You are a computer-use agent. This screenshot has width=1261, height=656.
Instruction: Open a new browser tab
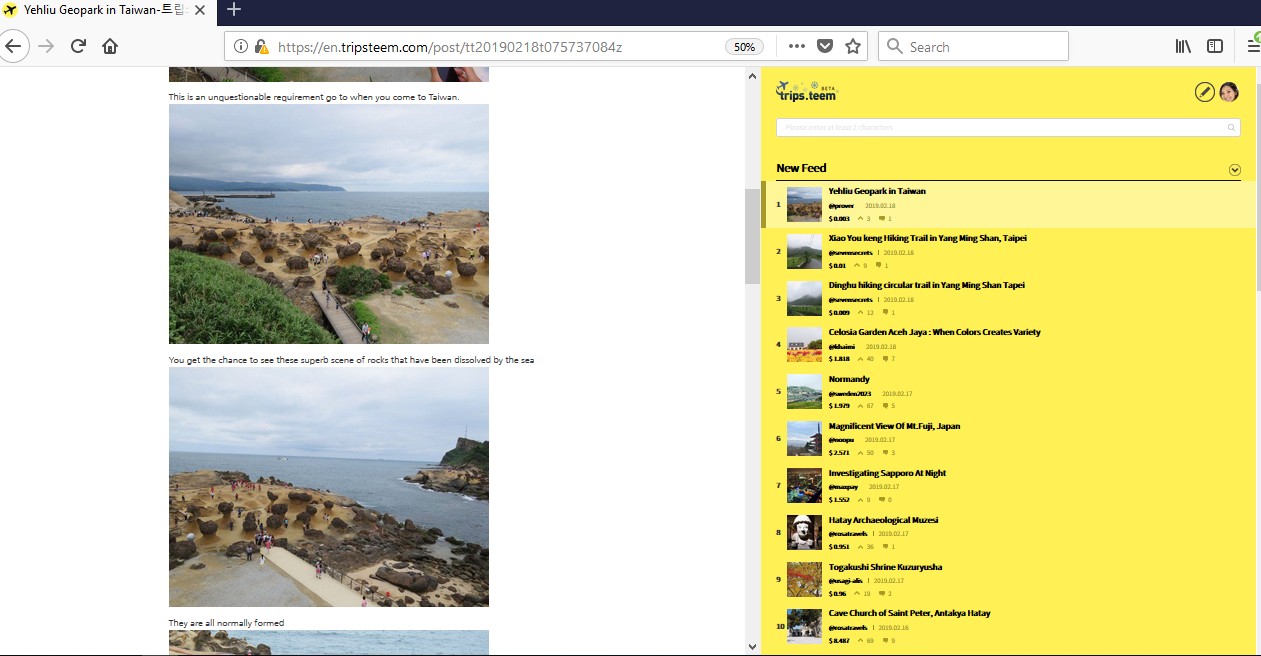tap(234, 10)
